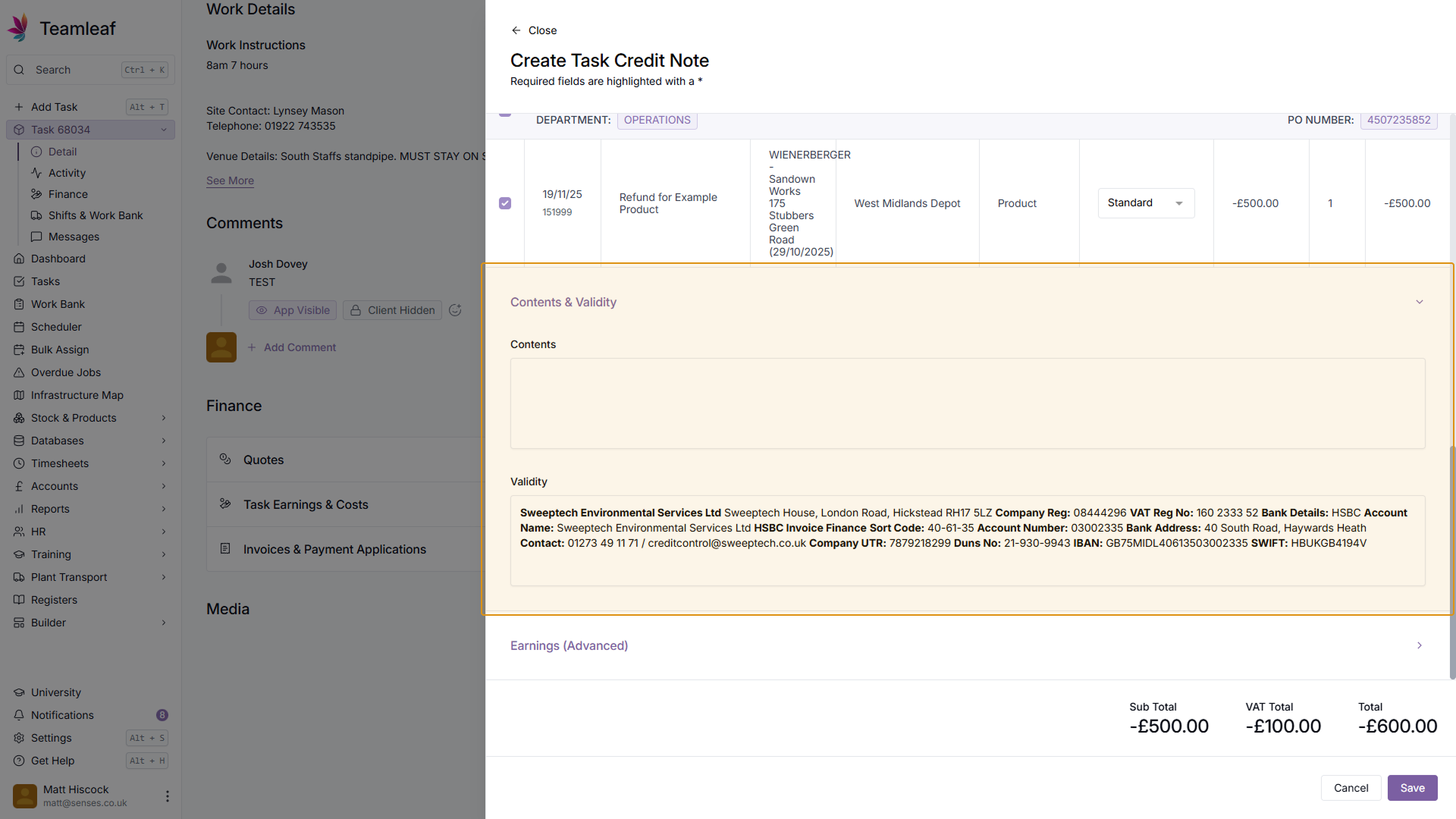This screenshot has width=1456, height=819.
Task: Click the Close back arrow icon
Action: click(x=516, y=30)
